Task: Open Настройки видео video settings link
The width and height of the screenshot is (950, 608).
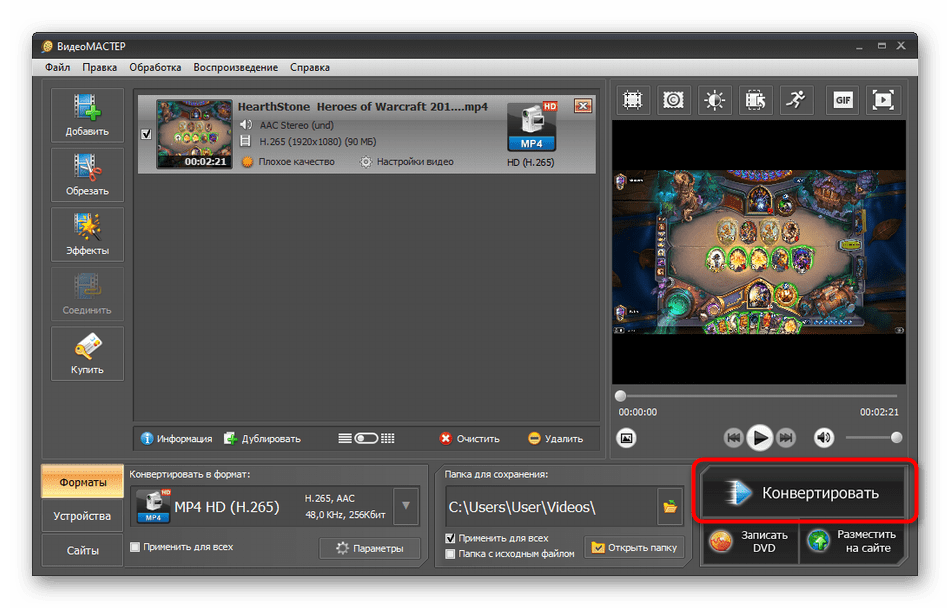Action: 407,162
